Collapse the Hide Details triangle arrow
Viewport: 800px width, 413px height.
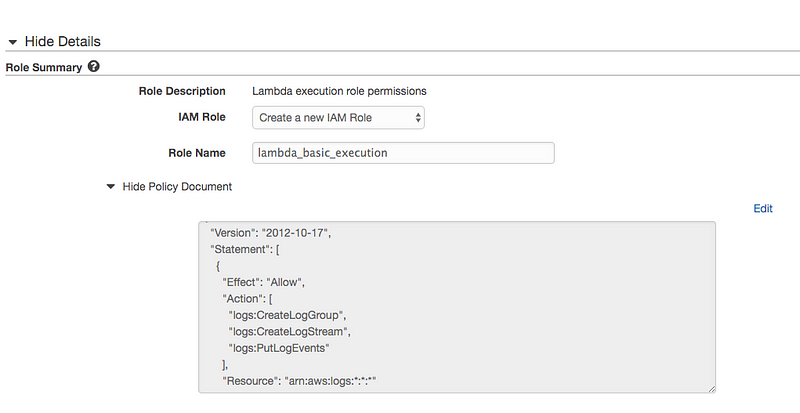[13, 41]
